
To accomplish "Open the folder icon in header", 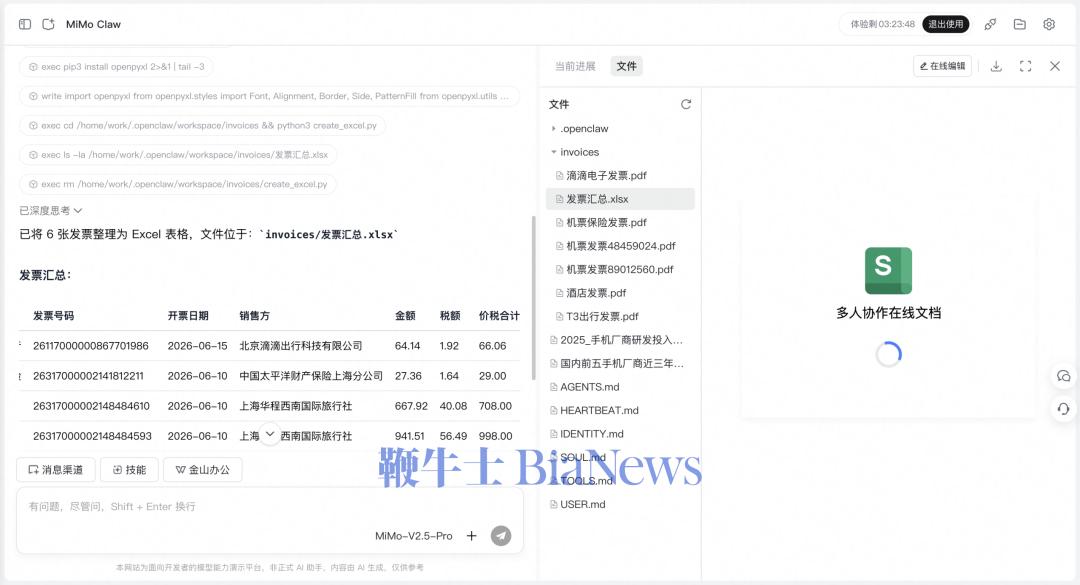I will click(x=1019, y=24).
